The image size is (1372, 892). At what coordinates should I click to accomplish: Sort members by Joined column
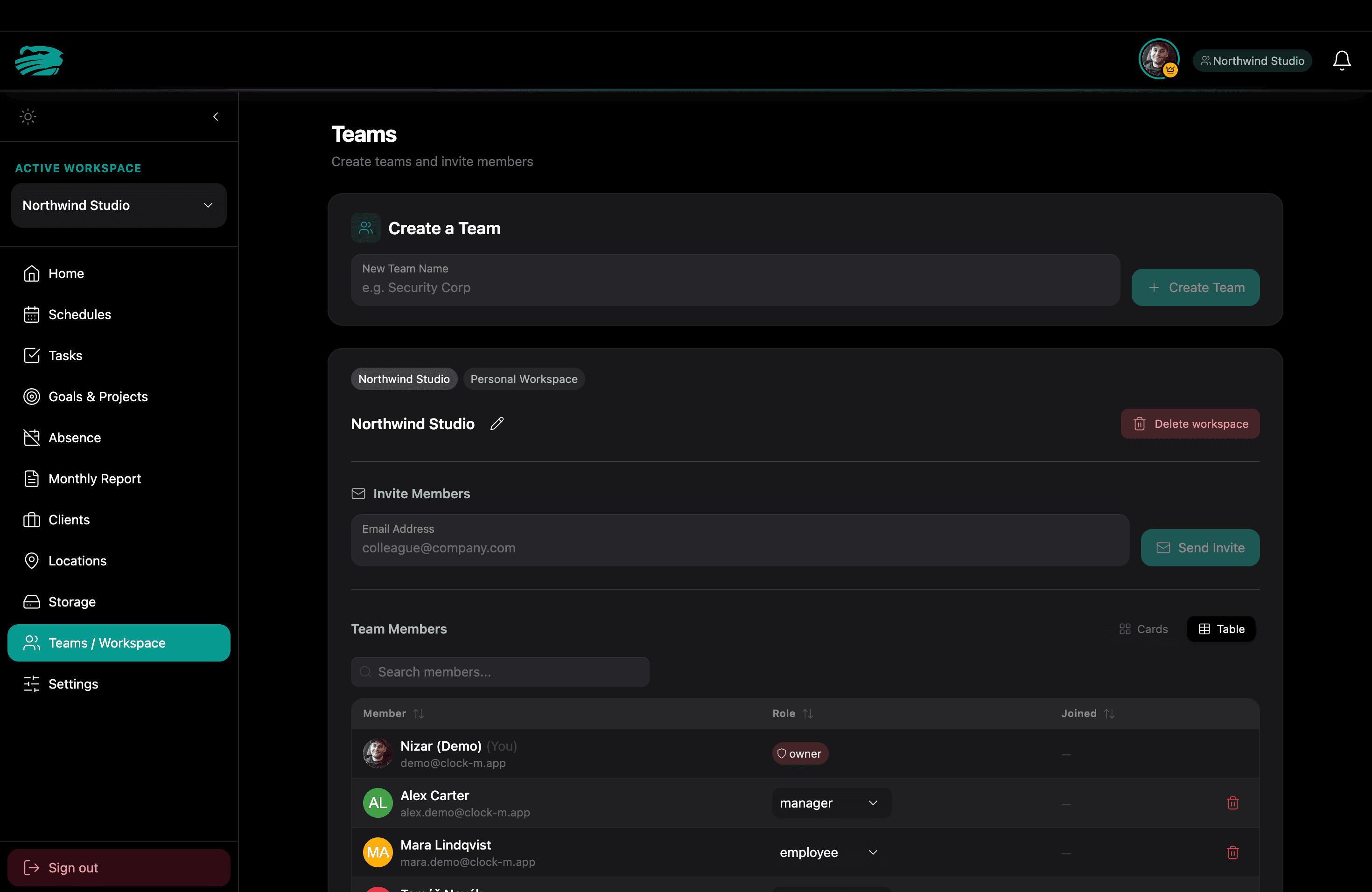coord(1088,713)
